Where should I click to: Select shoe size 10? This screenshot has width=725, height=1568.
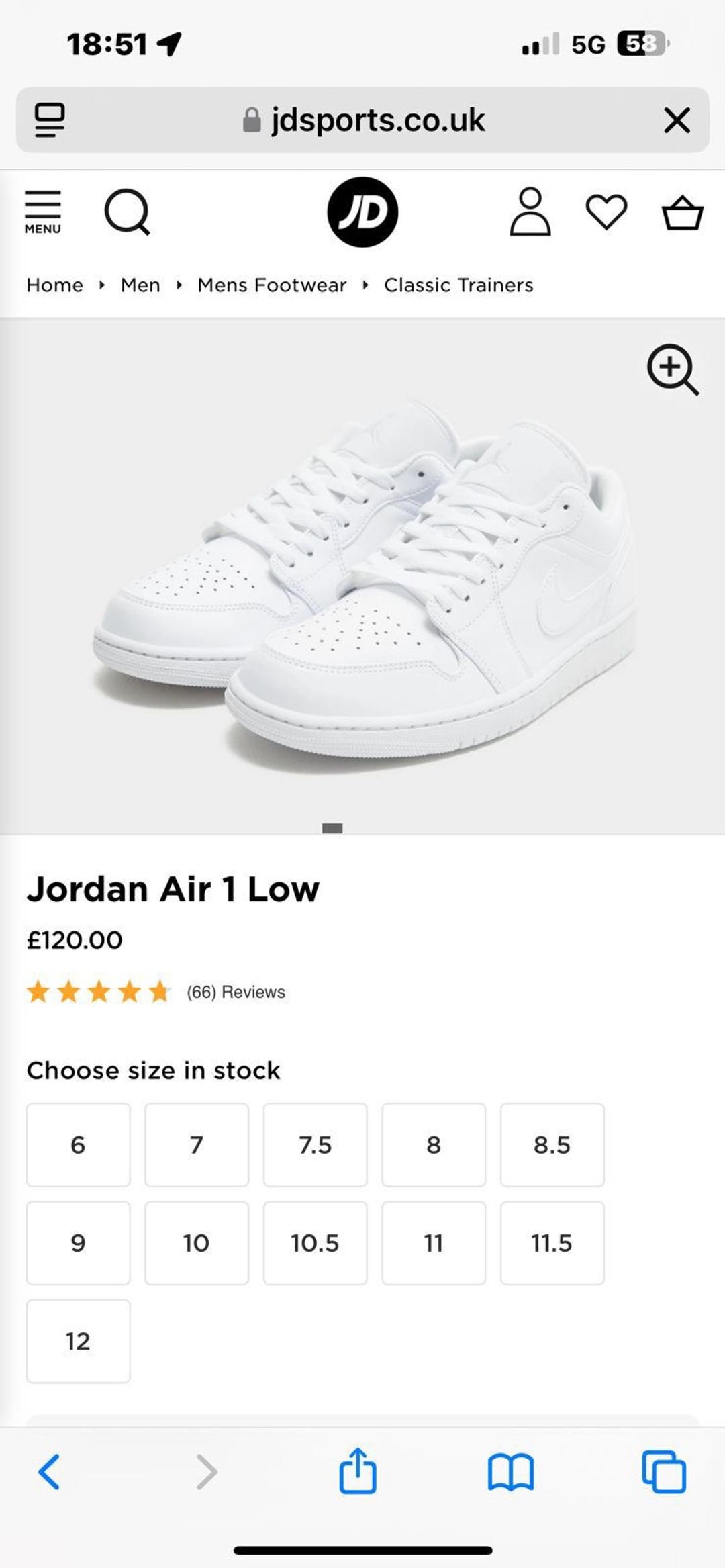197,1243
